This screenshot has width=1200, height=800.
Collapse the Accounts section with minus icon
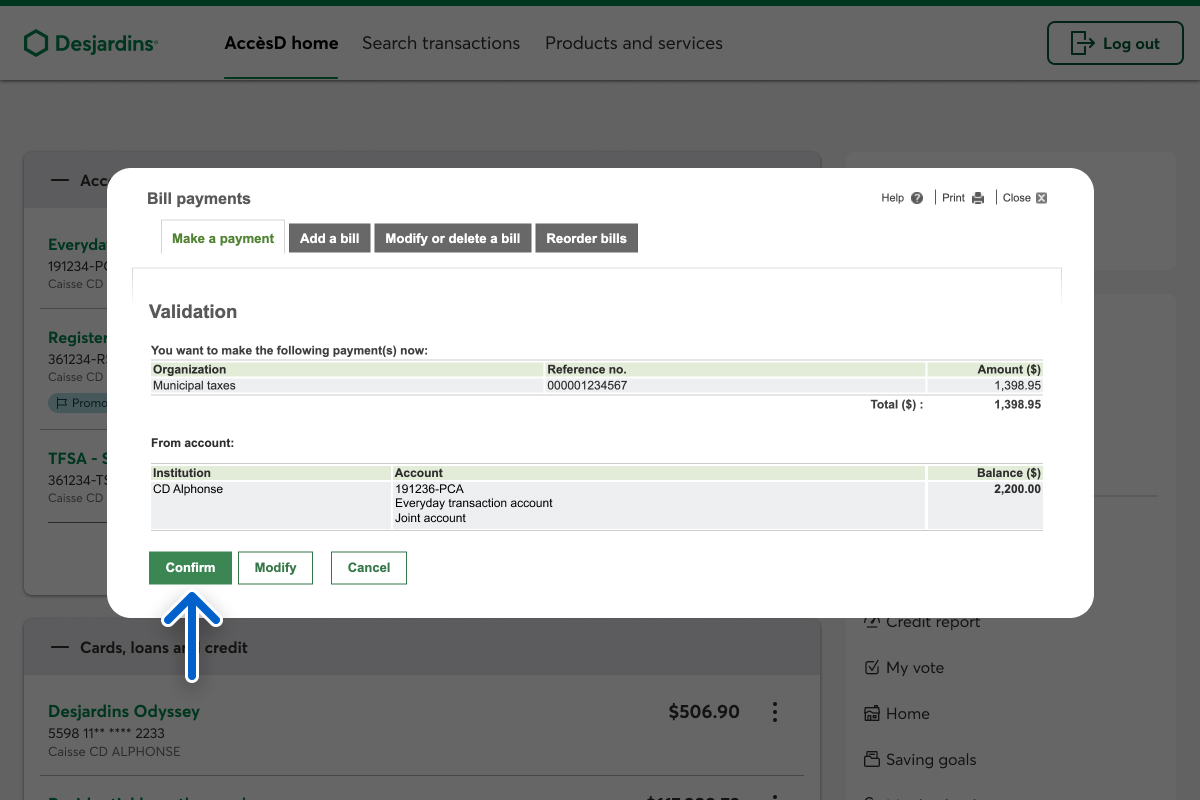click(61, 181)
